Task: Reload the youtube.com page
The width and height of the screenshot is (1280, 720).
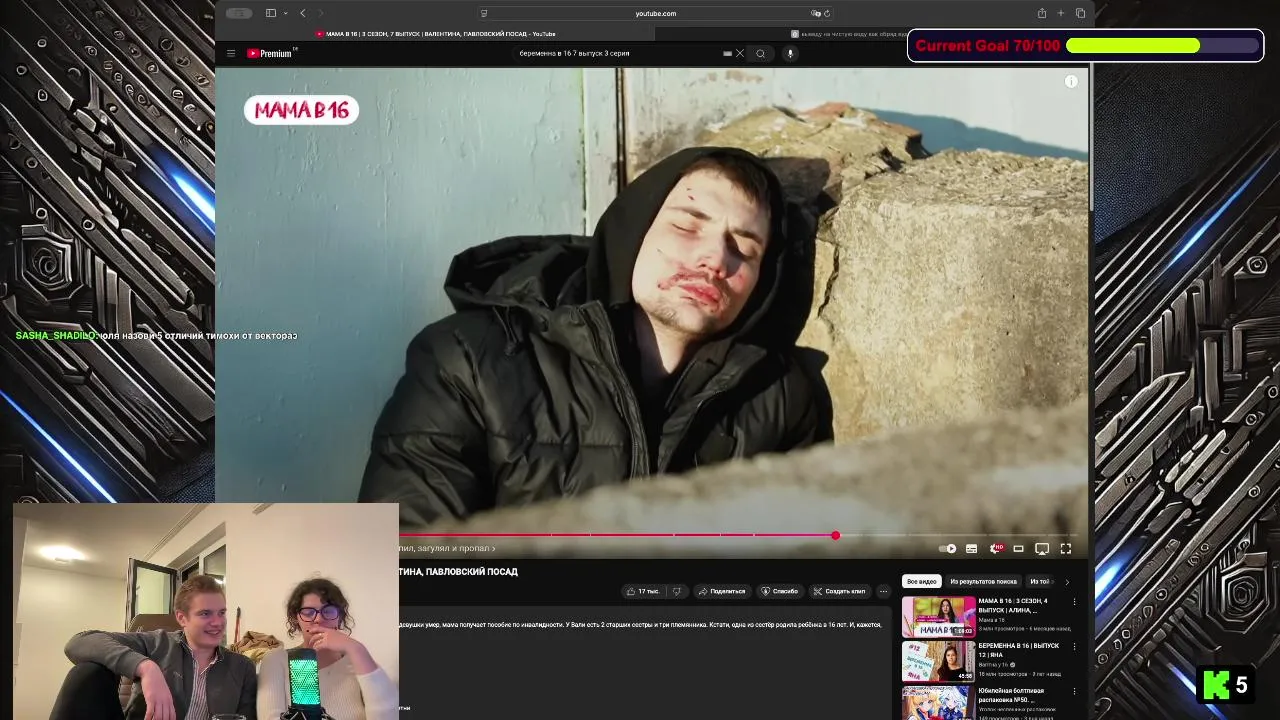Action: point(827,13)
